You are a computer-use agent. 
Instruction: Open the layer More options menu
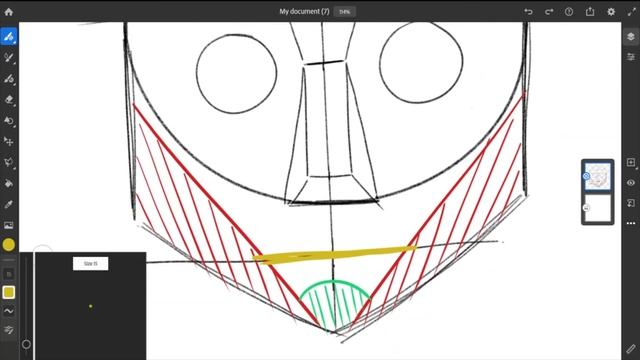(631, 223)
